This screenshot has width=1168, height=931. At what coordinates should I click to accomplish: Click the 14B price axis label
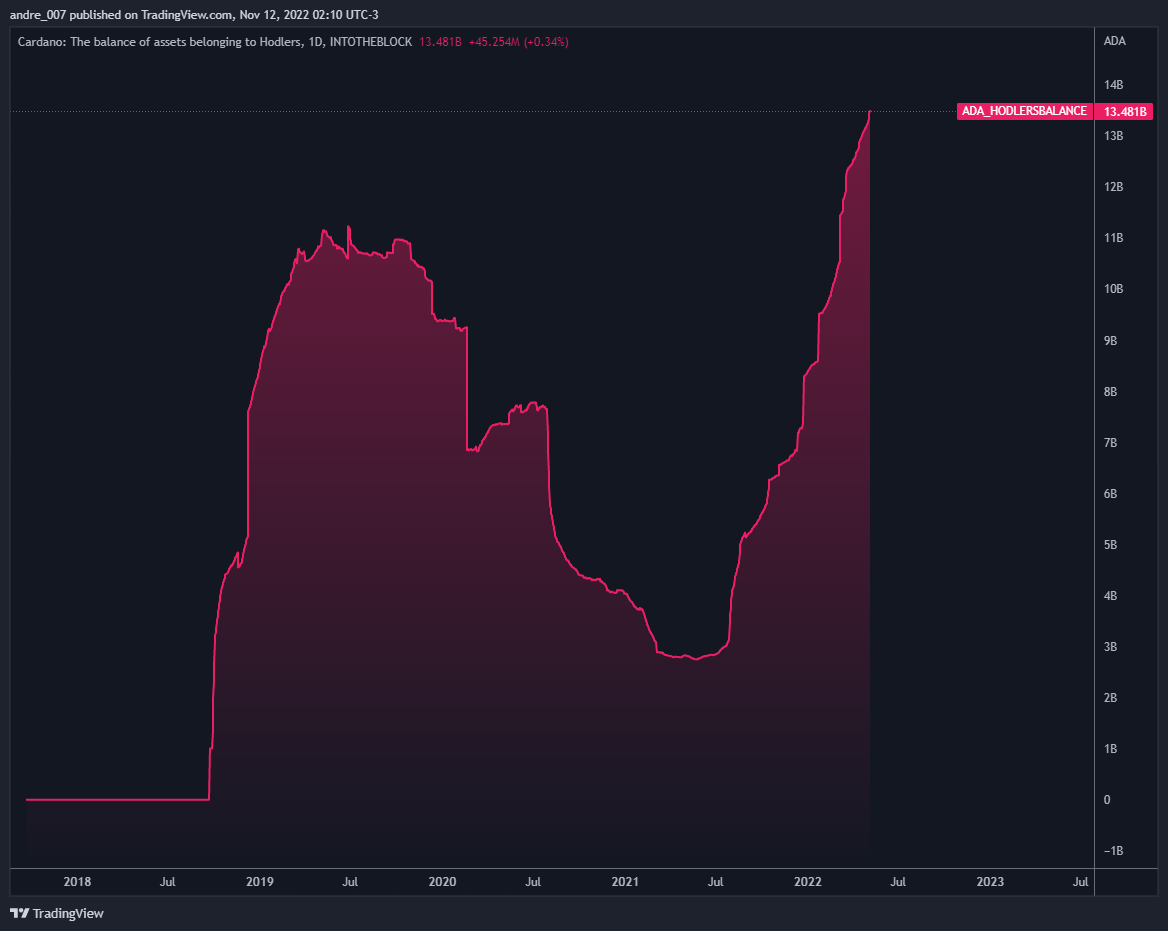click(x=1114, y=85)
